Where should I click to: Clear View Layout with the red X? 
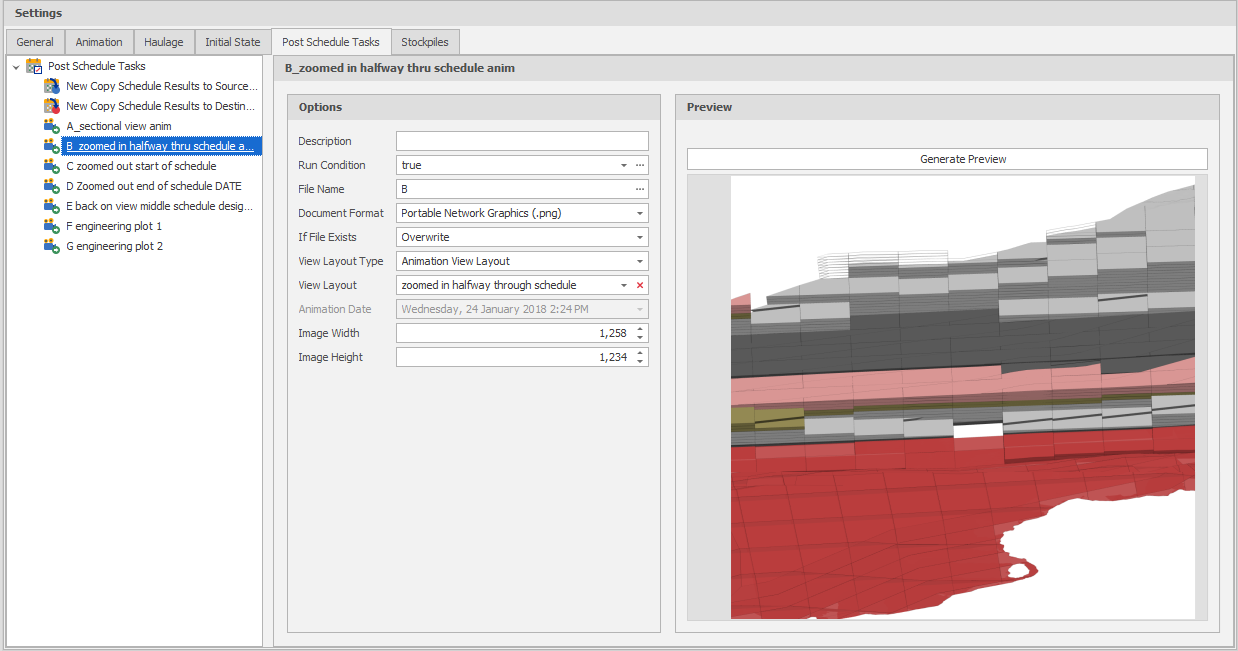640,285
